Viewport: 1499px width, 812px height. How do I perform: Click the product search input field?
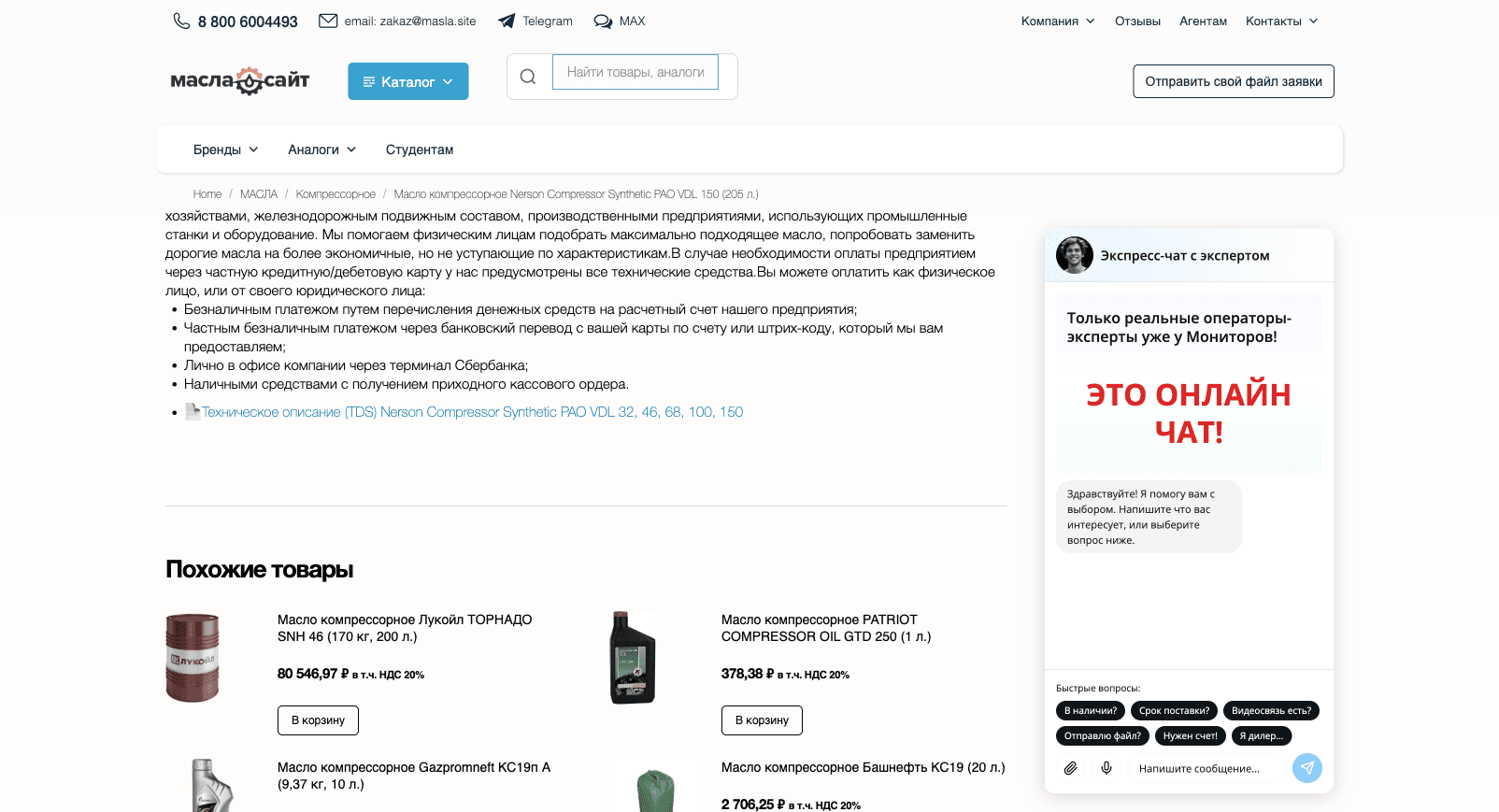click(x=635, y=72)
